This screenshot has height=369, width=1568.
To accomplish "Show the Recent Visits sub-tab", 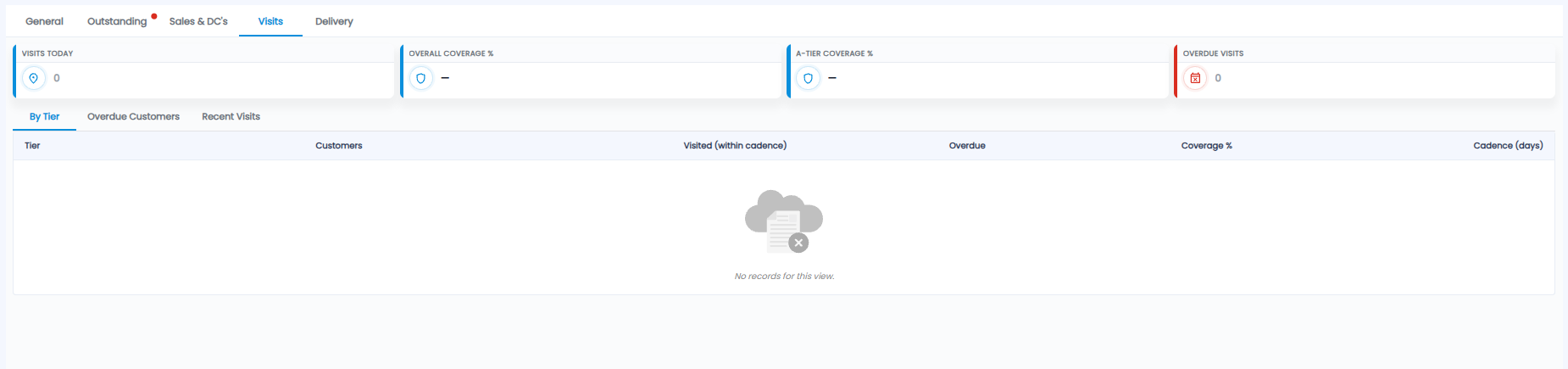I will point(231,117).
